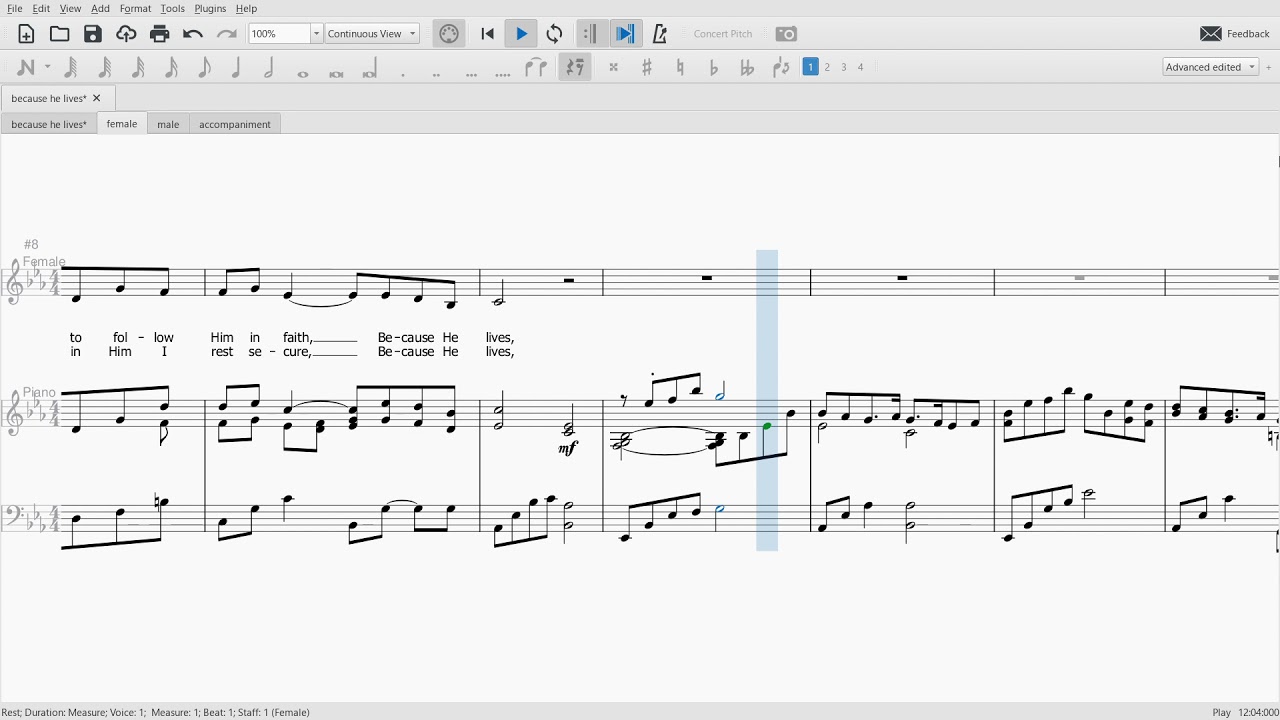1280x720 pixels.
Task: Open Continuous View mode dropdown
Action: (372, 34)
